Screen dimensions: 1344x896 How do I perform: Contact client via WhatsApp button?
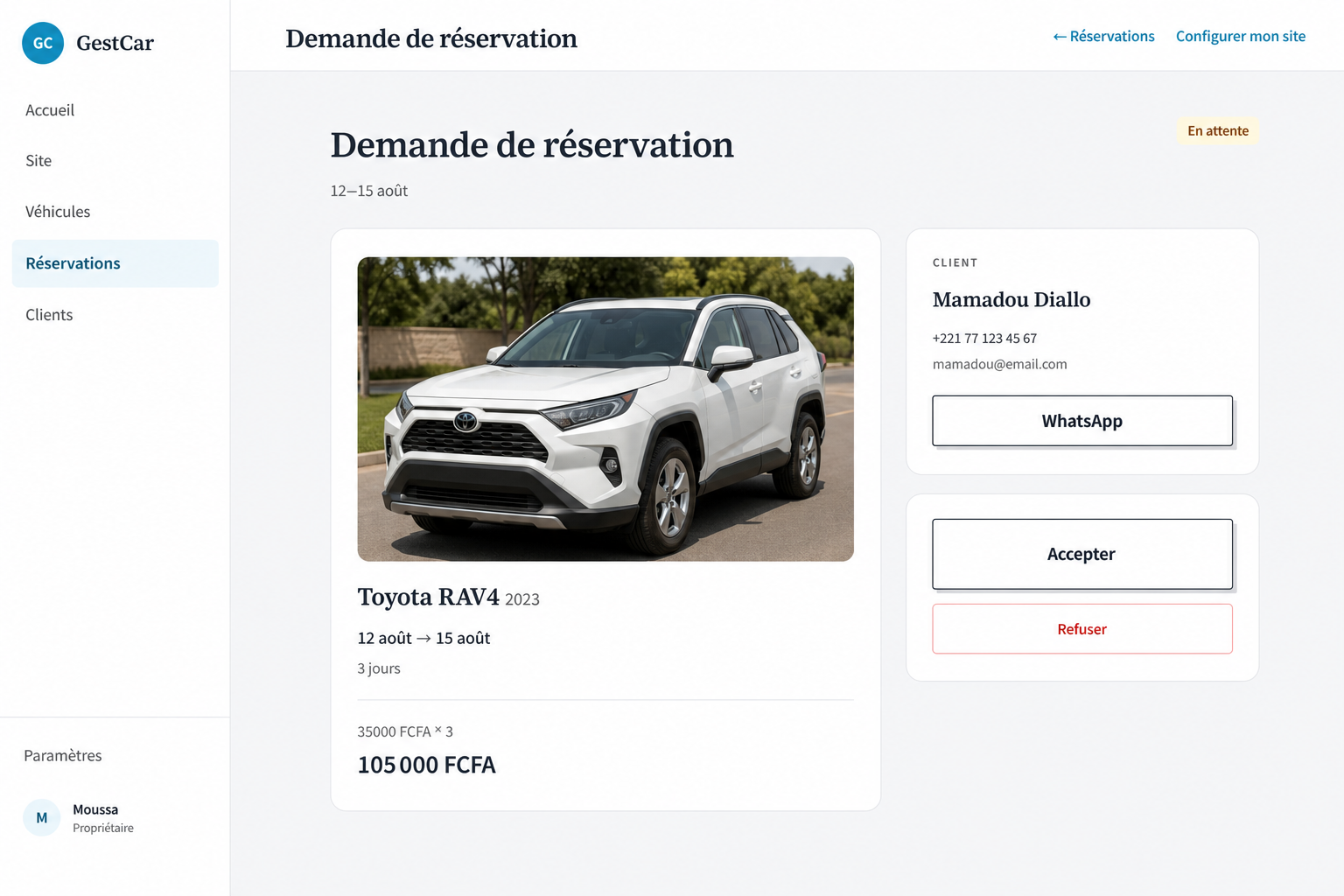point(1082,421)
